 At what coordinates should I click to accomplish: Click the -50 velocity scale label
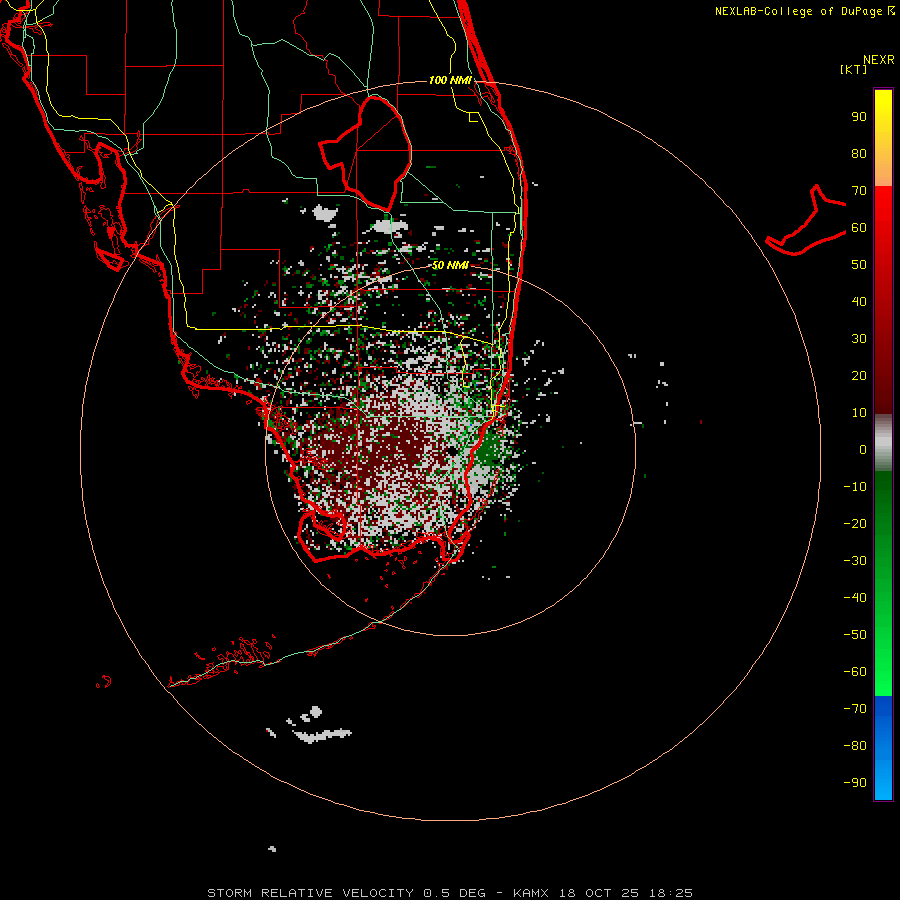click(855, 635)
